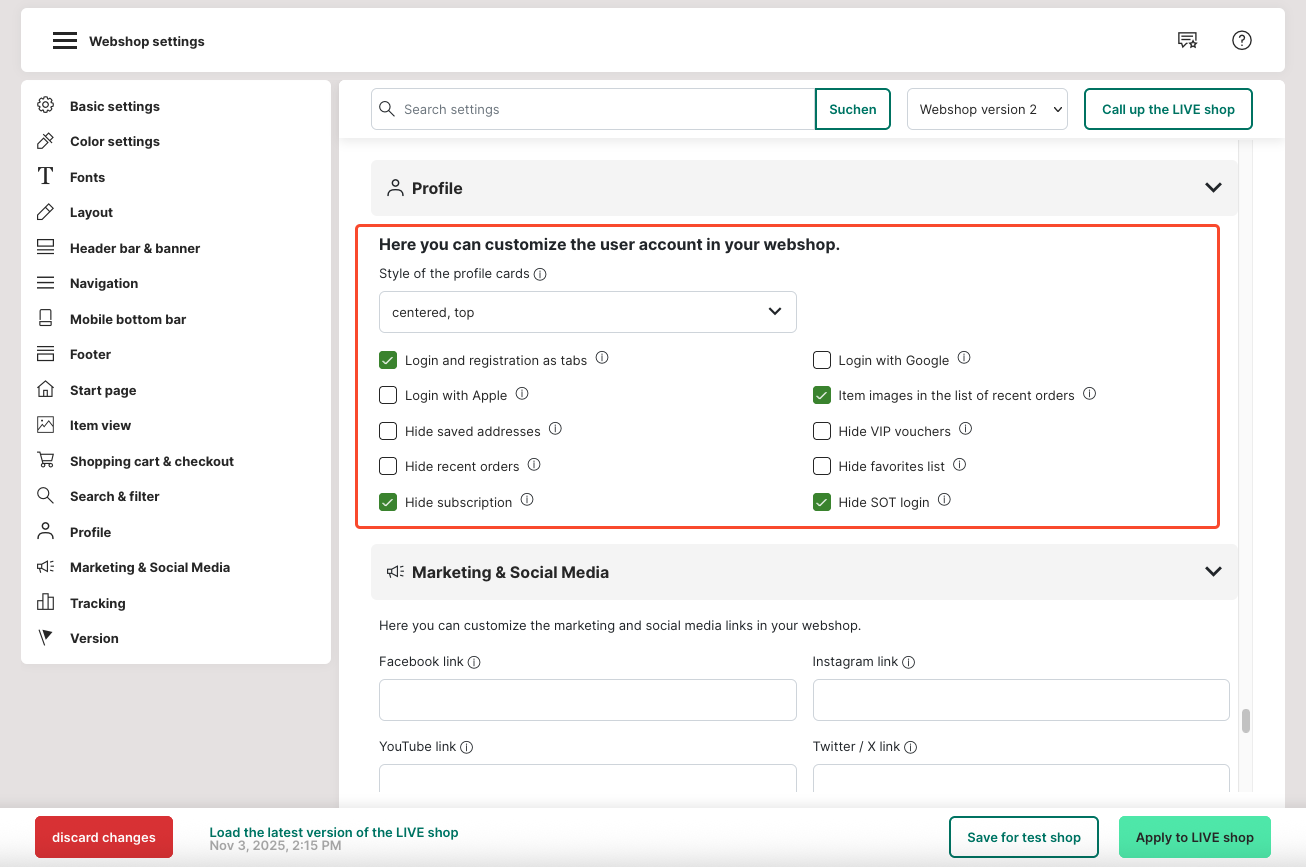Viewport: 1306px width, 867px height.
Task: Click info icon beside Login with Google
Action: click(x=964, y=358)
